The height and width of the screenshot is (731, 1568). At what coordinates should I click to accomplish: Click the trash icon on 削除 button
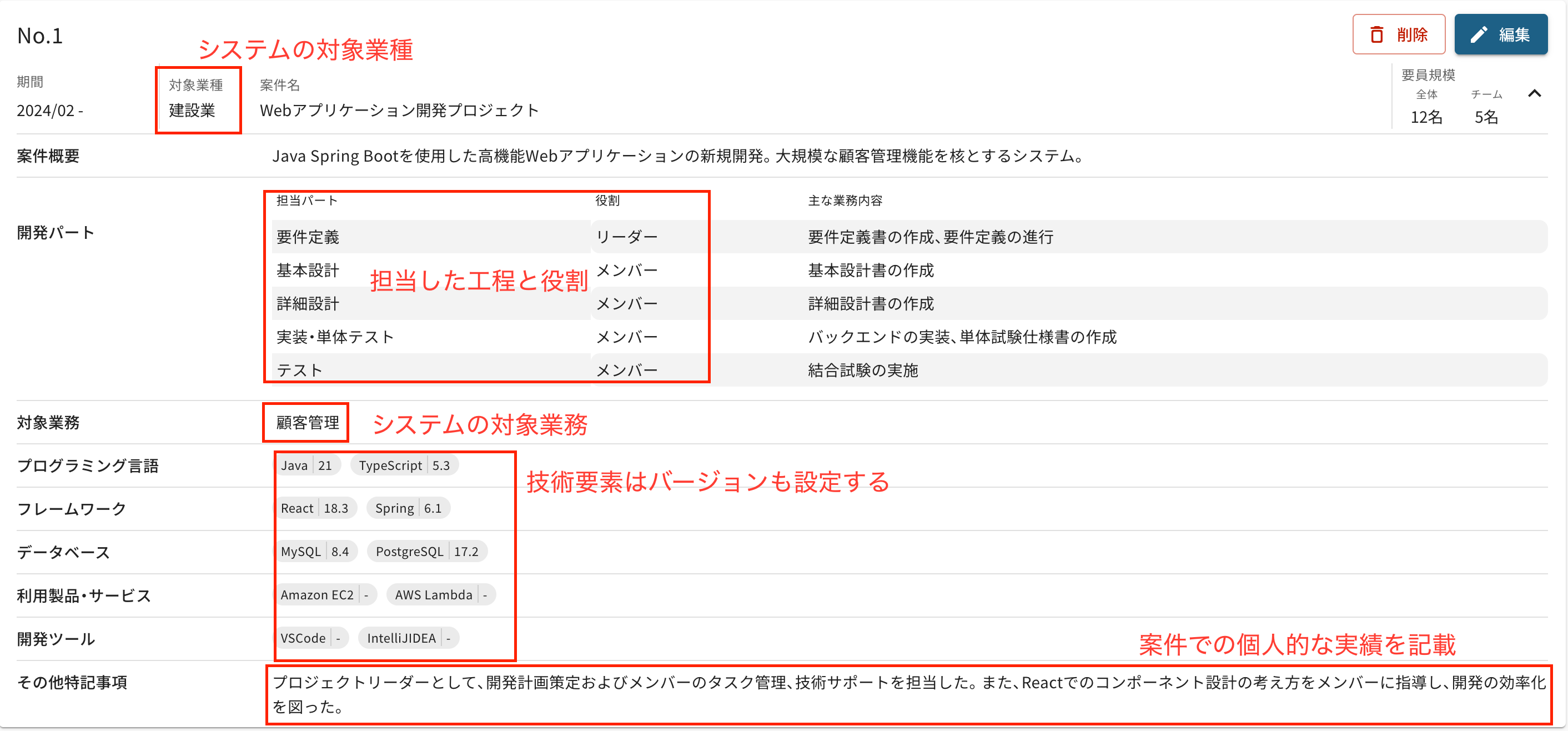tap(1376, 35)
